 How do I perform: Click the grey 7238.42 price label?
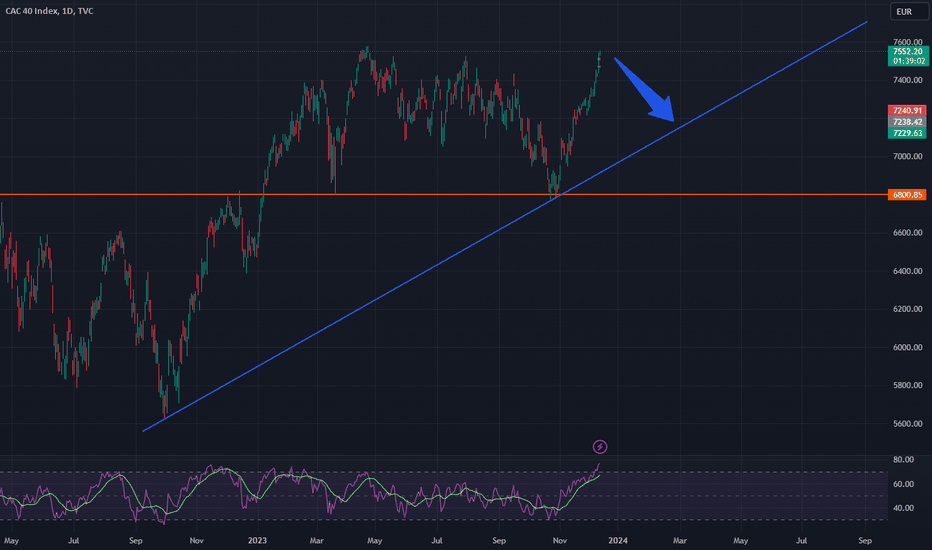pos(907,122)
